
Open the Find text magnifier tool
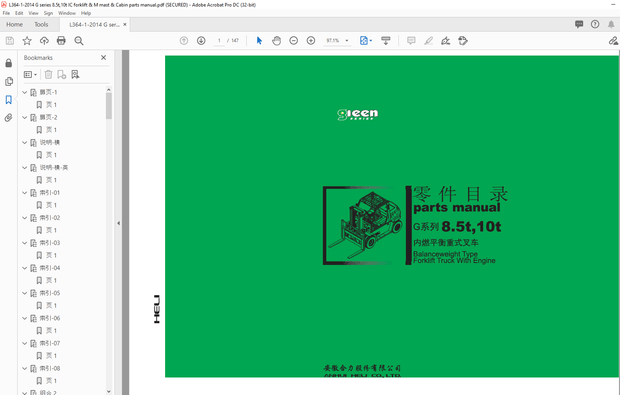79,41
